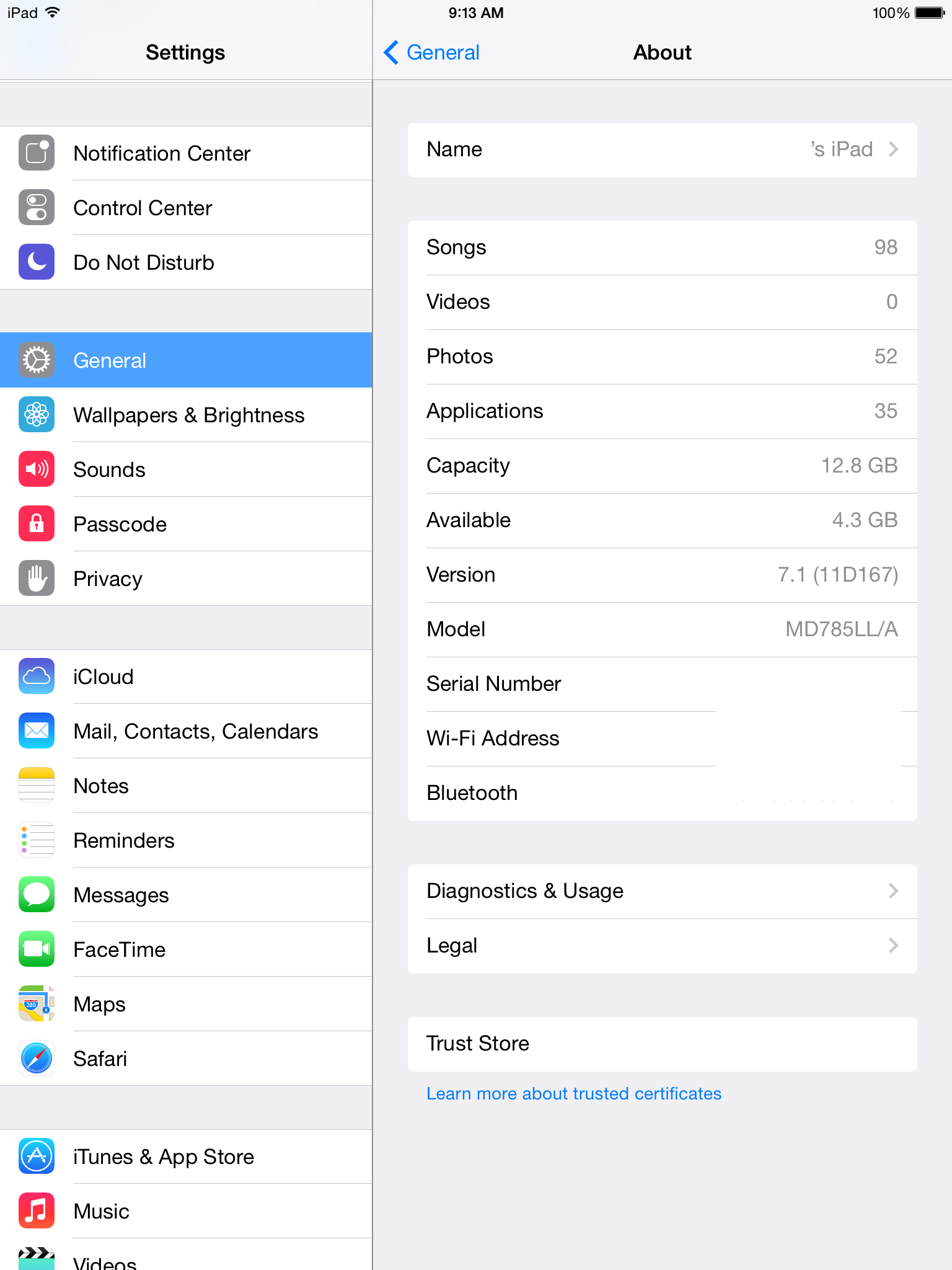This screenshot has width=952, height=1270.
Task: Expand the Legal row chevron
Action: pyautogui.click(x=893, y=946)
